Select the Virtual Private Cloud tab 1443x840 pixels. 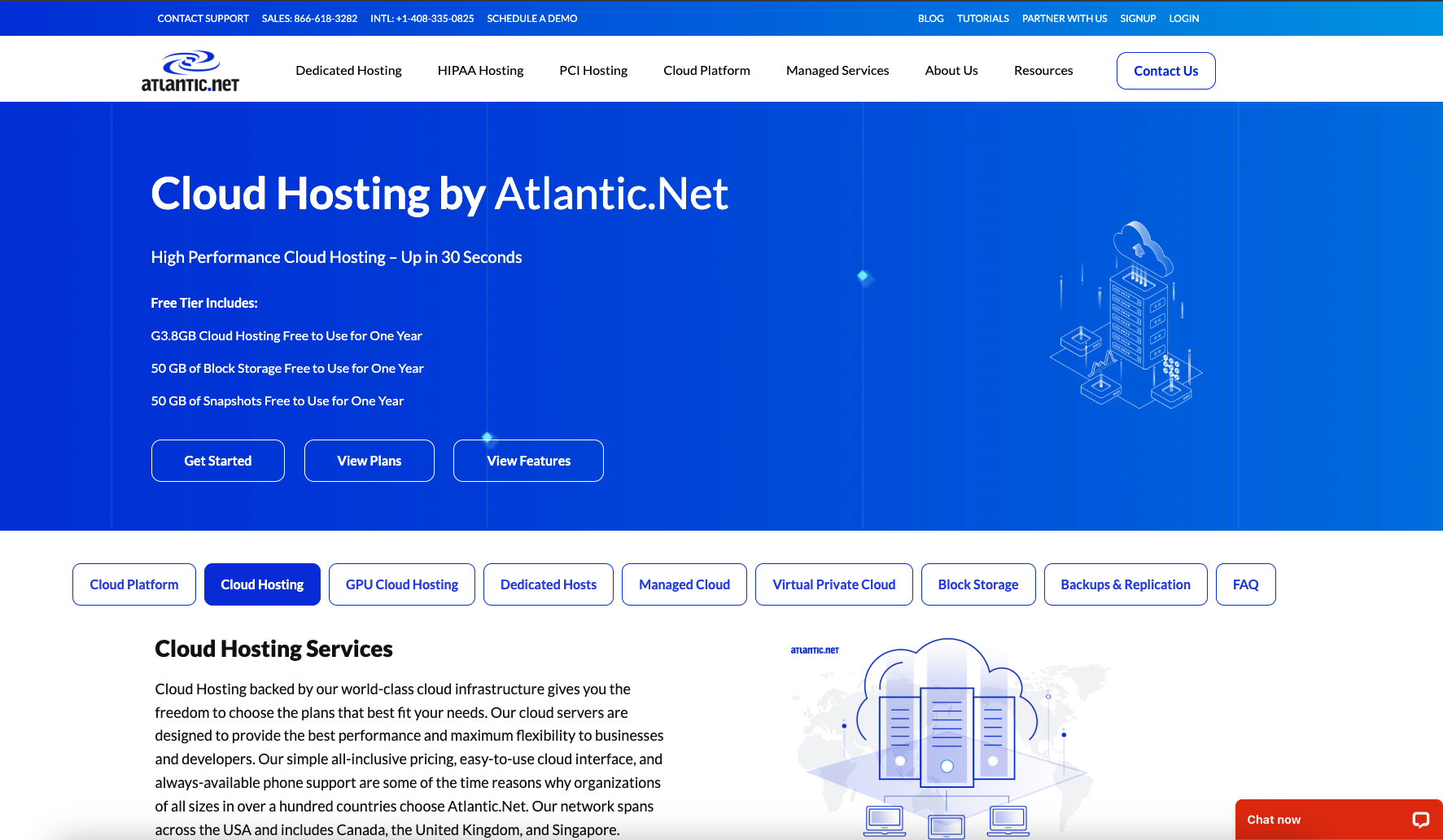pos(833,584)
